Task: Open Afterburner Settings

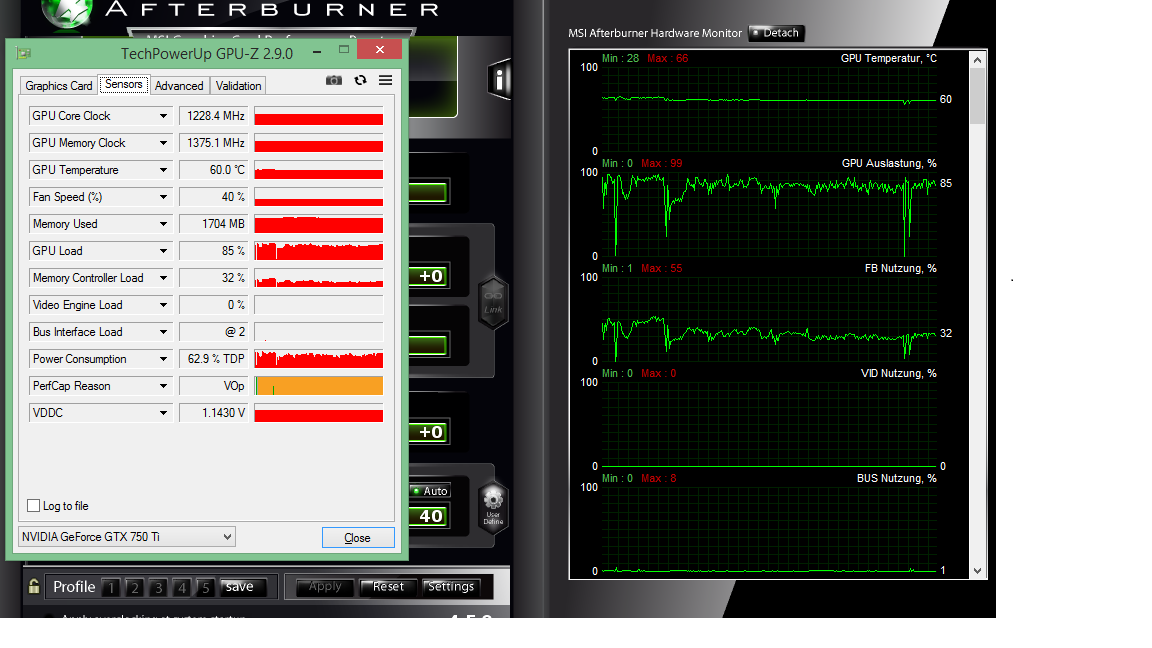Action: (450, 586)
